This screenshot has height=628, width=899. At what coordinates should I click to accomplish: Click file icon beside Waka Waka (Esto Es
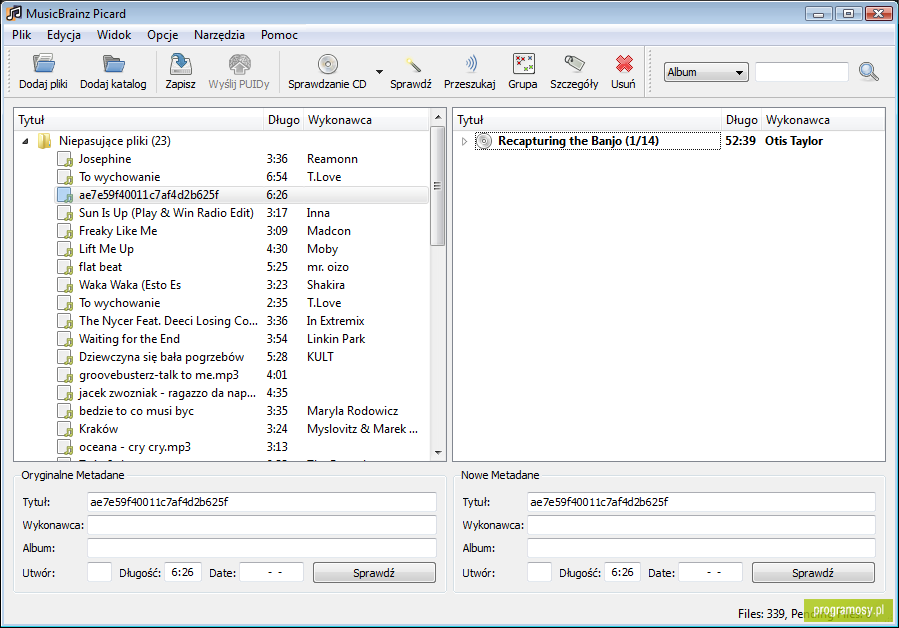[x=65, y=285]
